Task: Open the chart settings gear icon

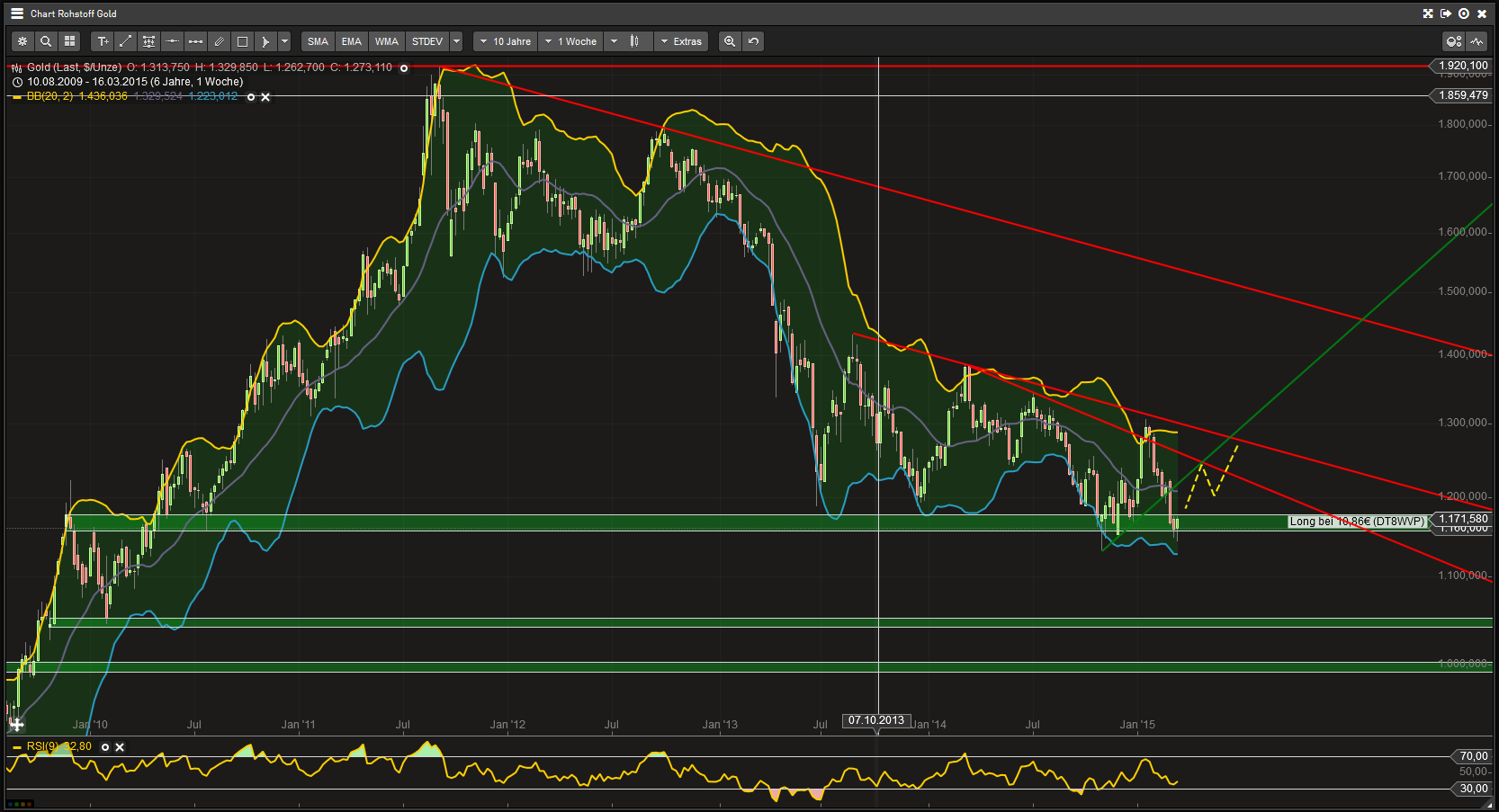Action: (22, 41)
